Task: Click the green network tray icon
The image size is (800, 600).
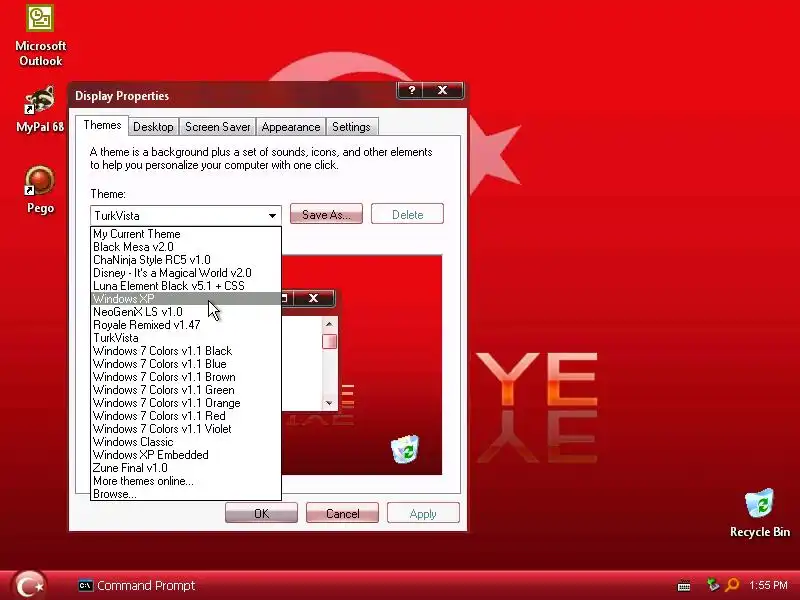Action: pyautogui.click(x=713, y=585)
